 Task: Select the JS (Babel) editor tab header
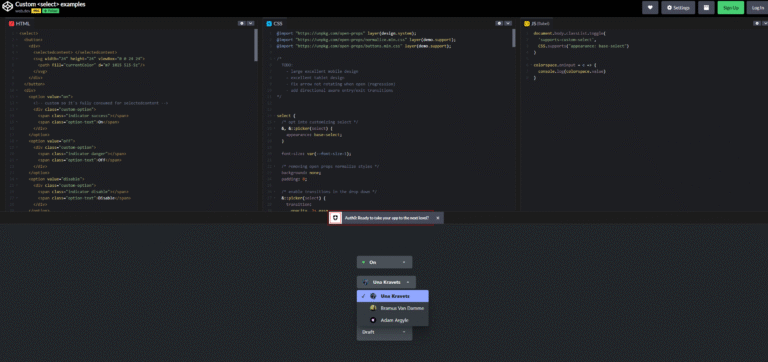tap(537, 23)
